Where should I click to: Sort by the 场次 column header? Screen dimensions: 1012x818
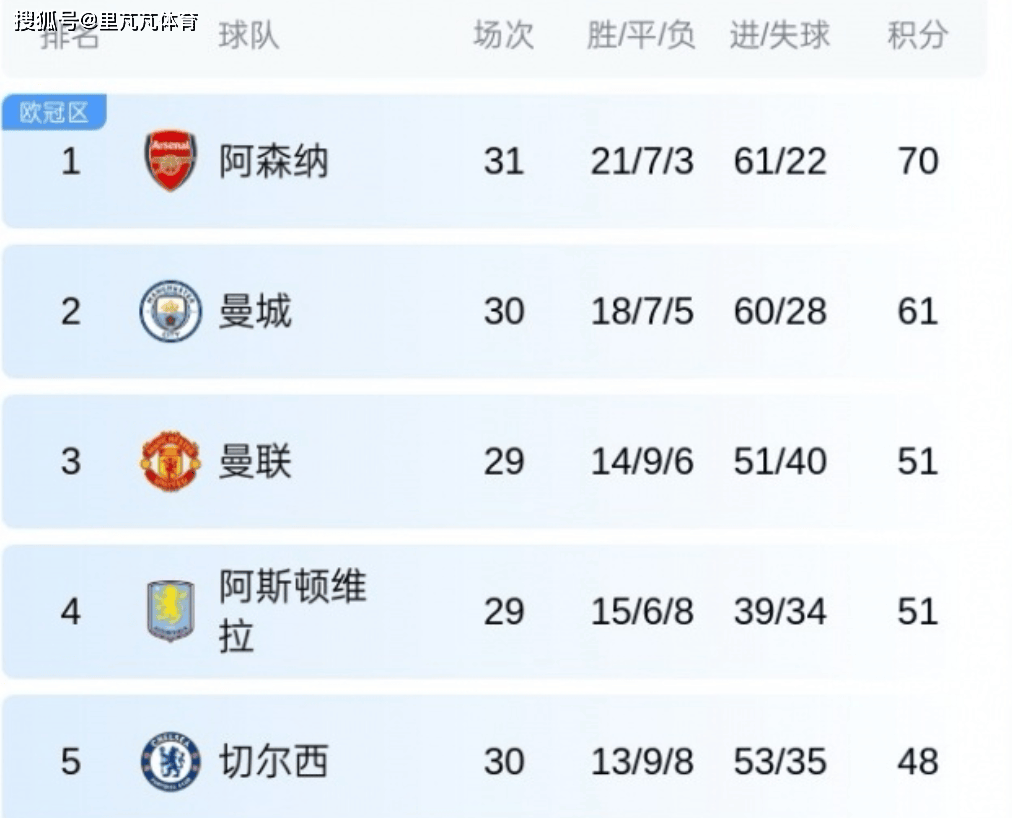[503, 36]
